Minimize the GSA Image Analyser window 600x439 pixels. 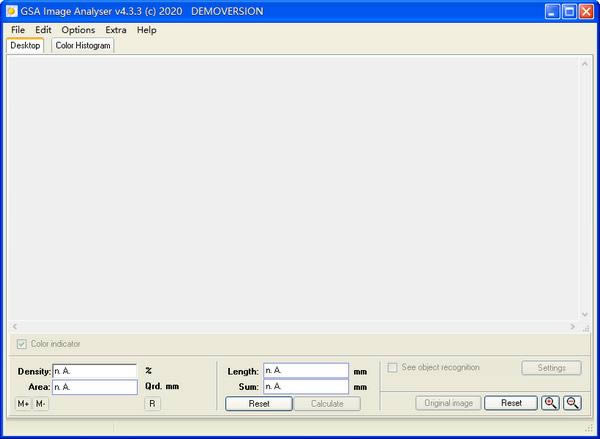(x=552, y=11)
